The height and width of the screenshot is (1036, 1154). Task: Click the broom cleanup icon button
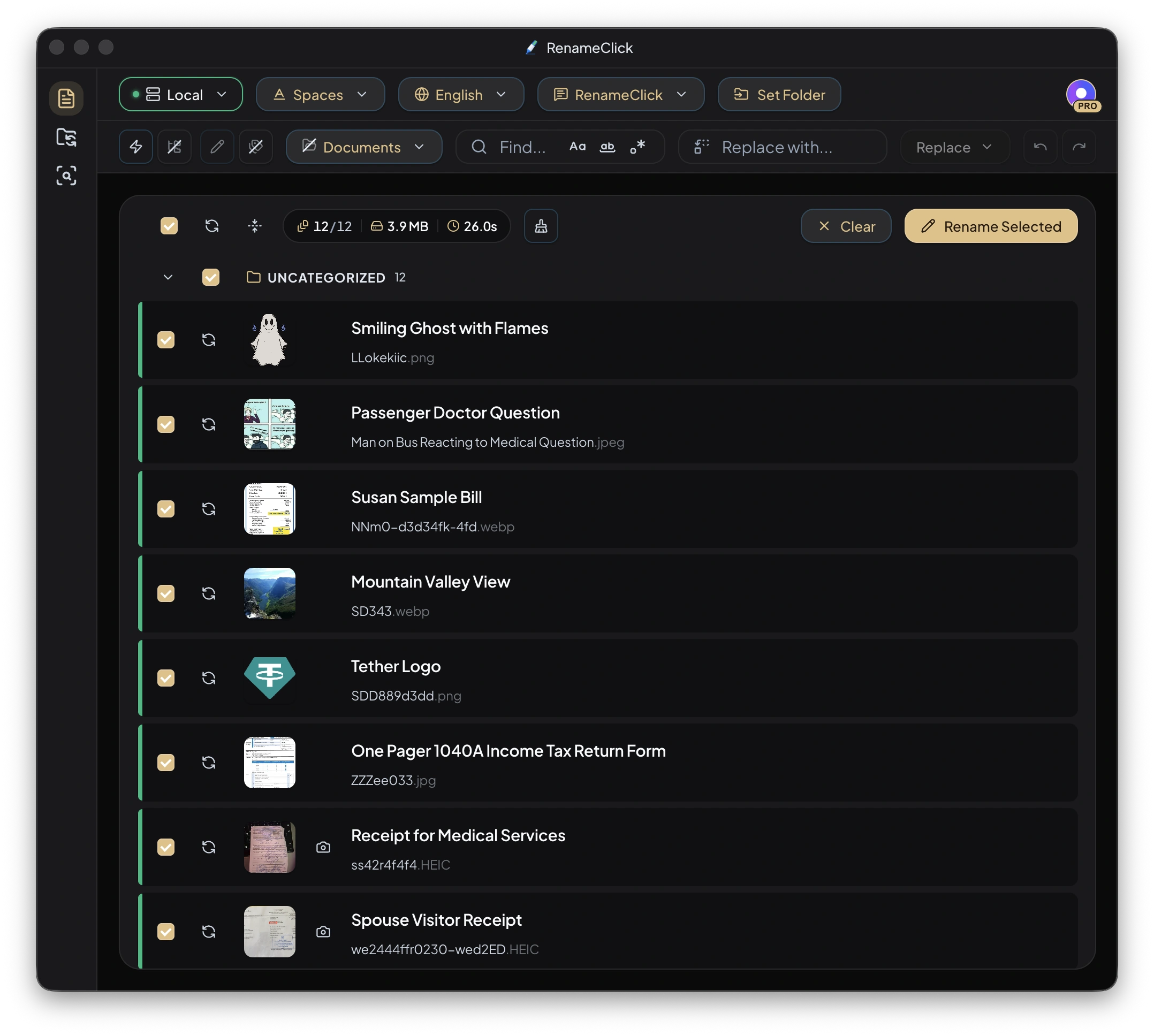click(540, 226)
